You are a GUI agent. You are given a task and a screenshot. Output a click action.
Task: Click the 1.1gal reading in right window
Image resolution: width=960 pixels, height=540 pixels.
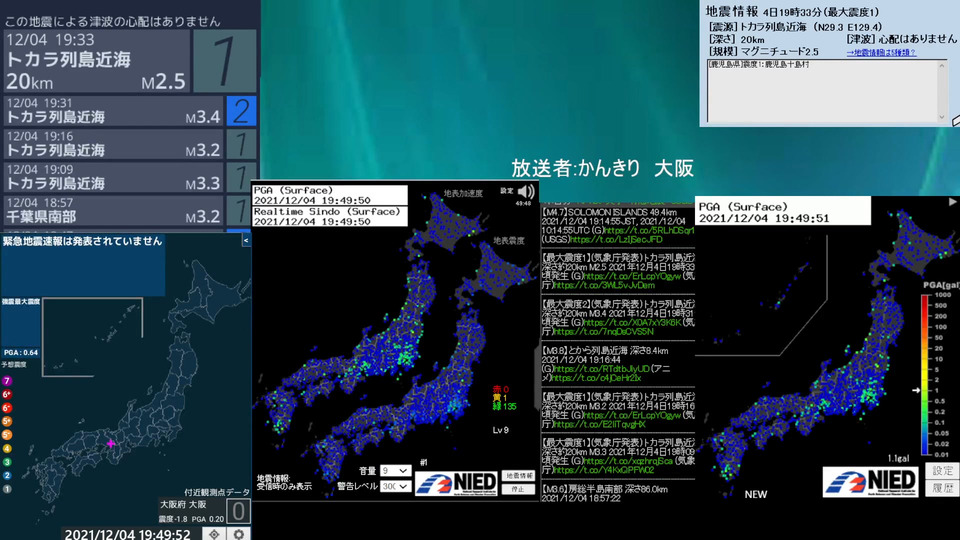tap(898, 458)
